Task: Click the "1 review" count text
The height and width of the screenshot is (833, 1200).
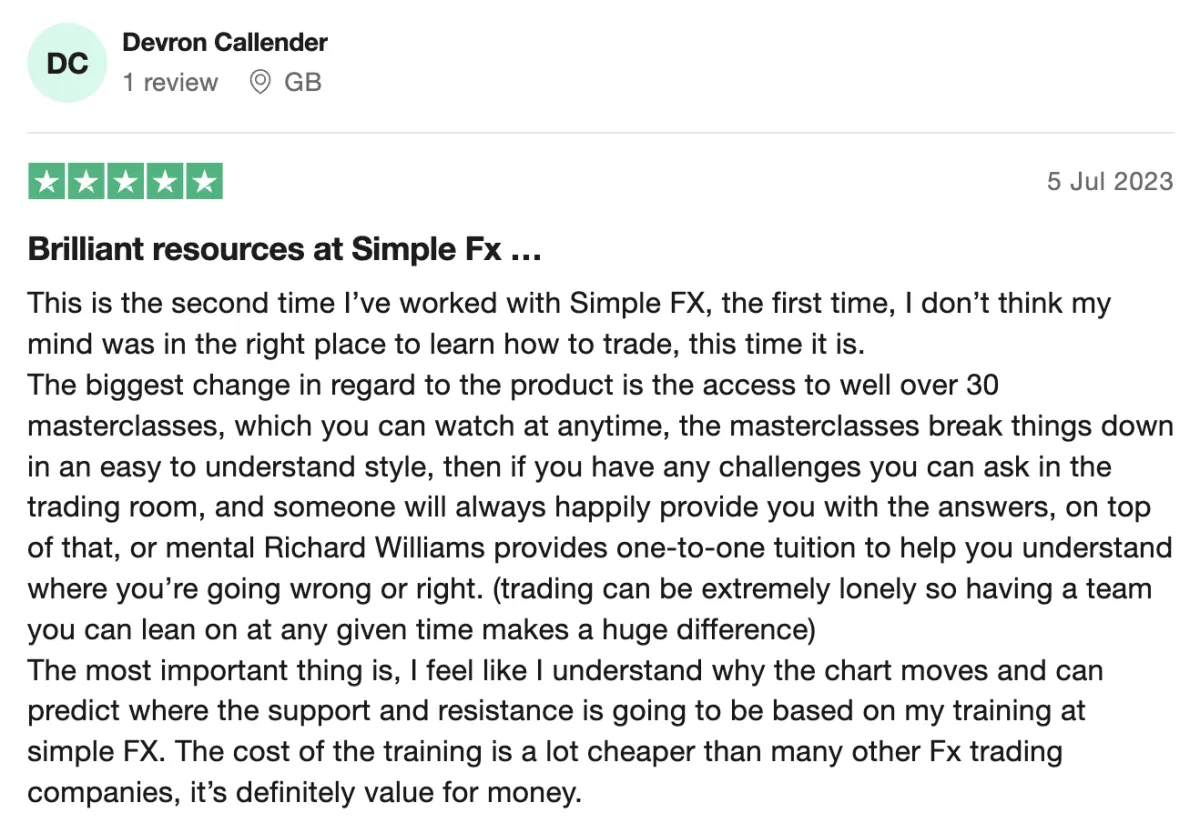Action: pyautogui.click(x=170, y=82)
